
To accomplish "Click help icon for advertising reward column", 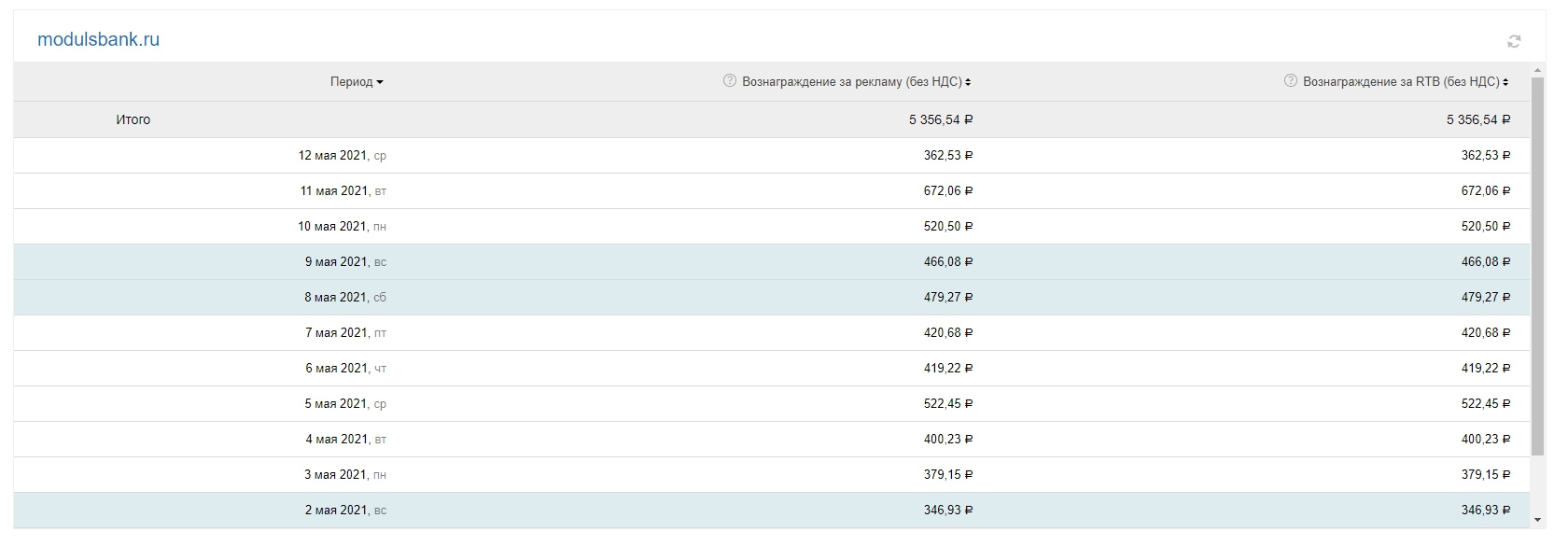I will tap(730, 81).
